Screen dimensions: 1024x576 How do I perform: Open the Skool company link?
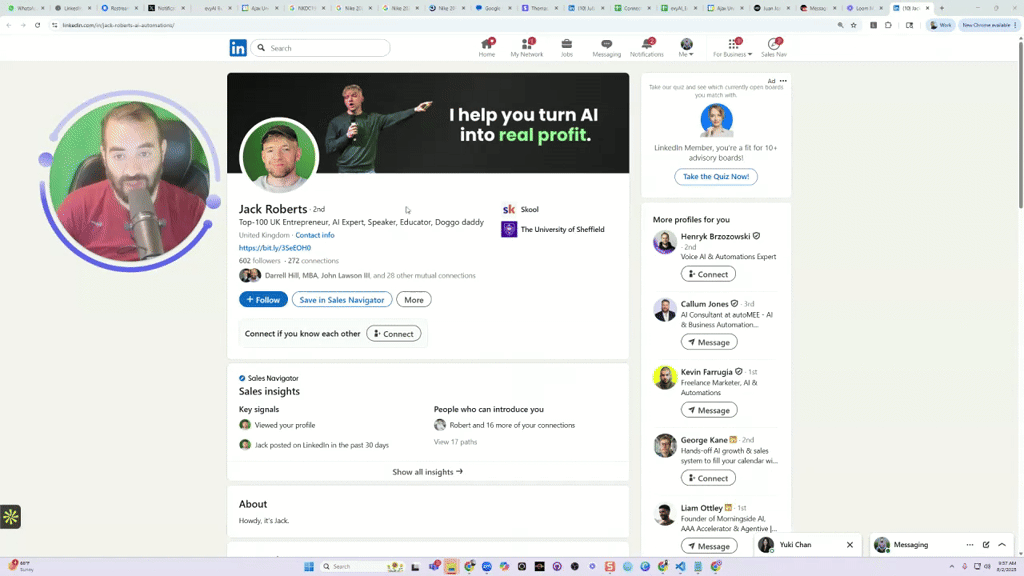pyautogui.click(x=530, y=210)
